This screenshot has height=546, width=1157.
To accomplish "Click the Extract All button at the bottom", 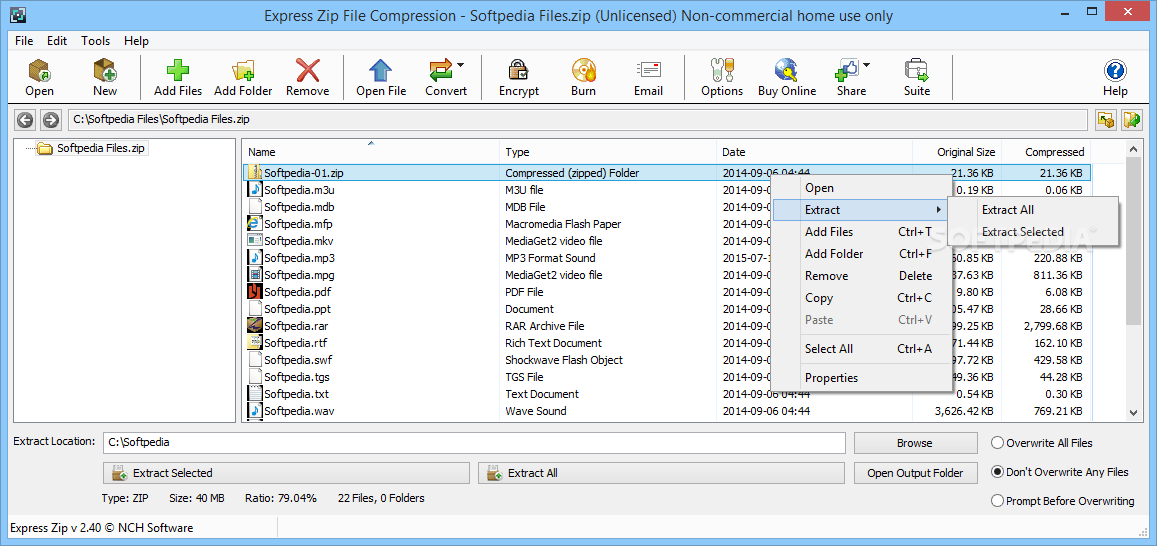I will [661, 473].
